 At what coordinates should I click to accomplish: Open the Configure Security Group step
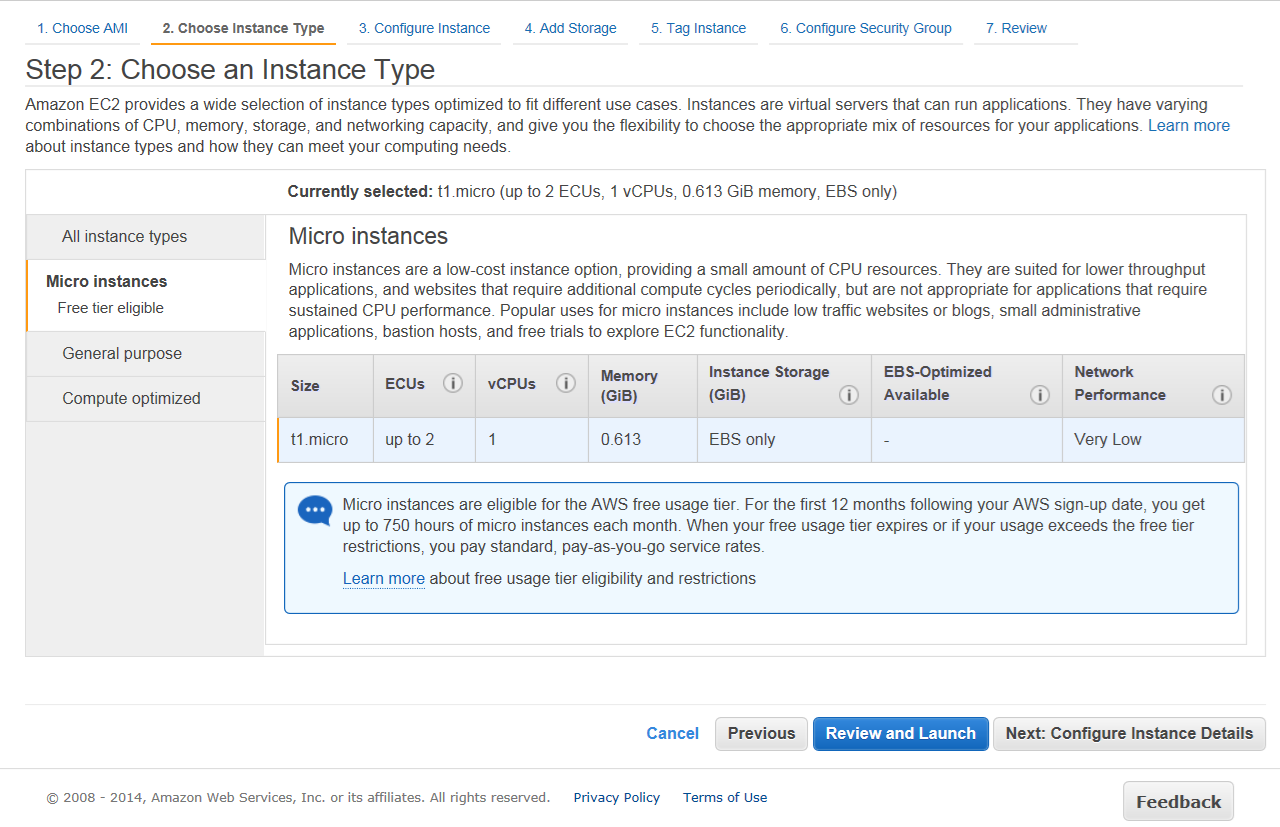tap(866, 28)
